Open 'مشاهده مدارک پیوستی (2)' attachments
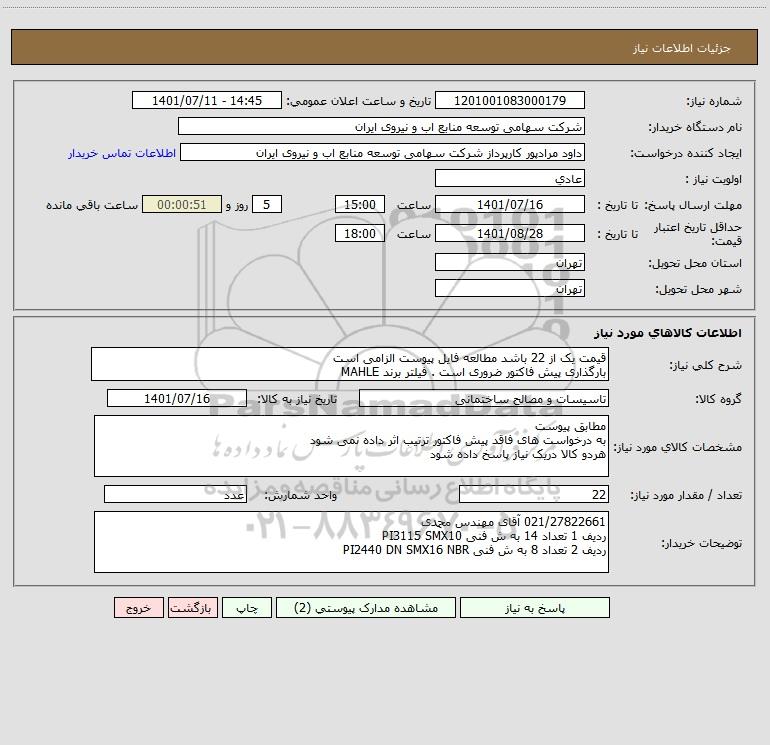770x745 pixels. pyautogui.click(x=366, y=608)
